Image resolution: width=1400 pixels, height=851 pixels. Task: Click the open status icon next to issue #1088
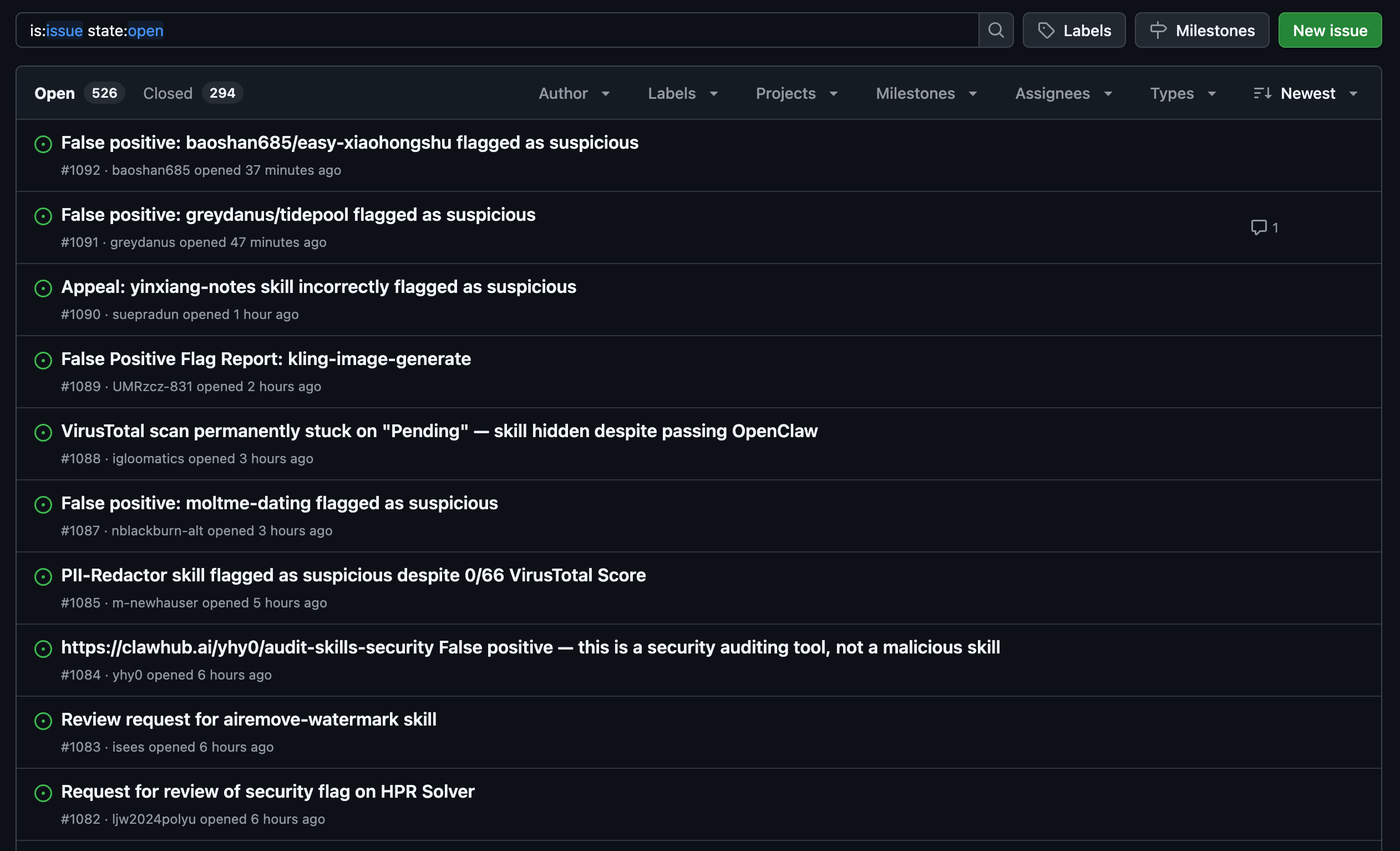coord(42,432)
